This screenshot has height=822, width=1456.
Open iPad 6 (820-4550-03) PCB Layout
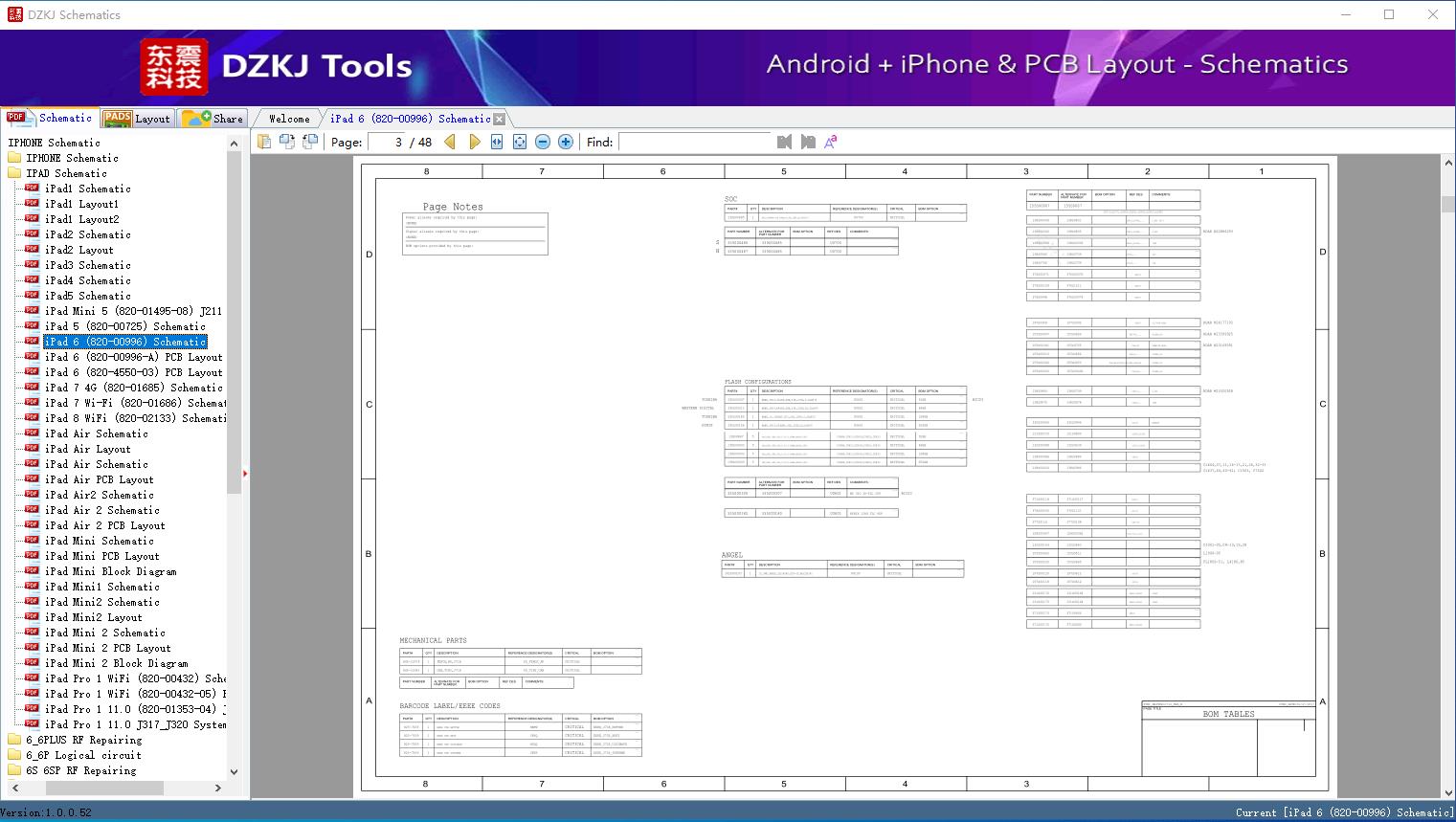tap(133, 372)
